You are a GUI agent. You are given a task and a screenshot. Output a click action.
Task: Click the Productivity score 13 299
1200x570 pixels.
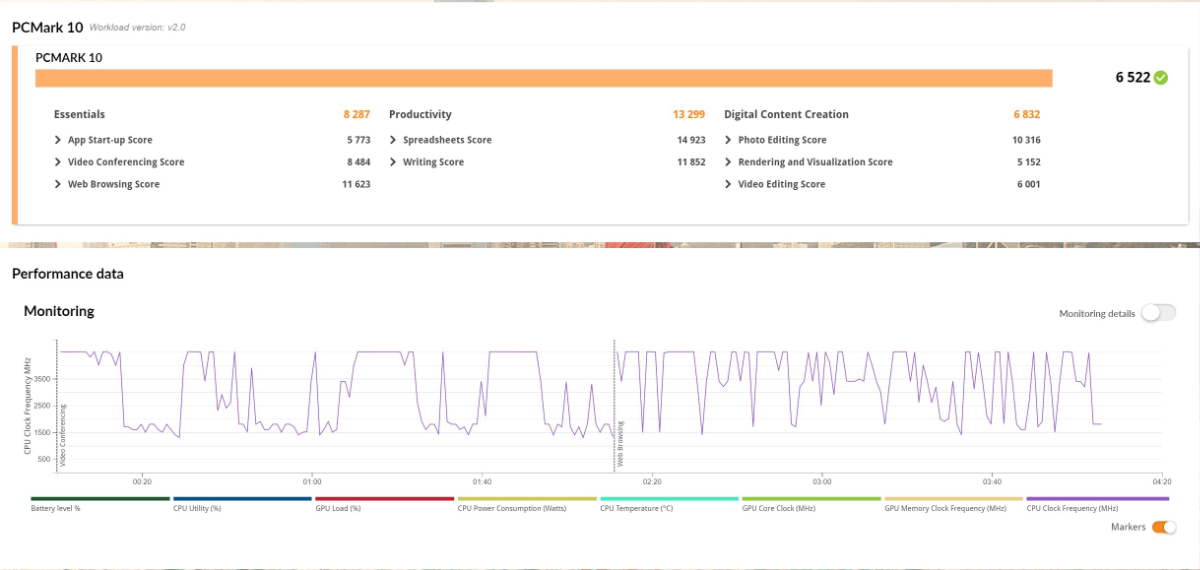689,114
